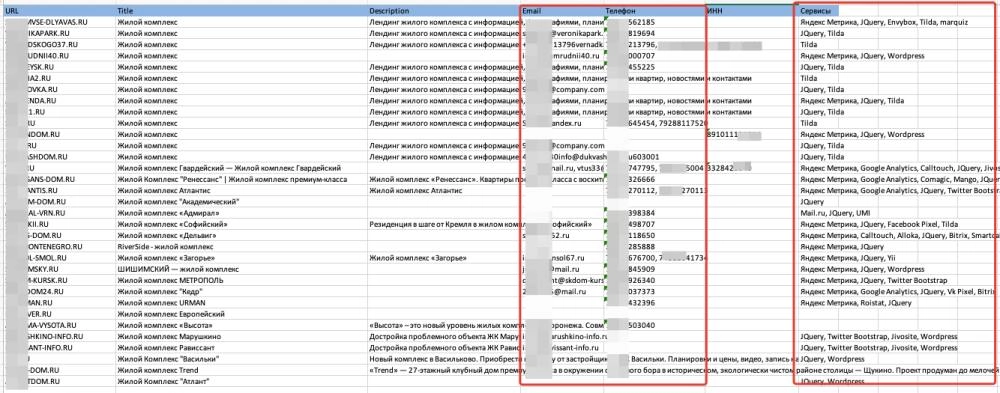This screenshot has height=393, width=1000.
Task: Select the URL column header
Action: coord(59,11)
